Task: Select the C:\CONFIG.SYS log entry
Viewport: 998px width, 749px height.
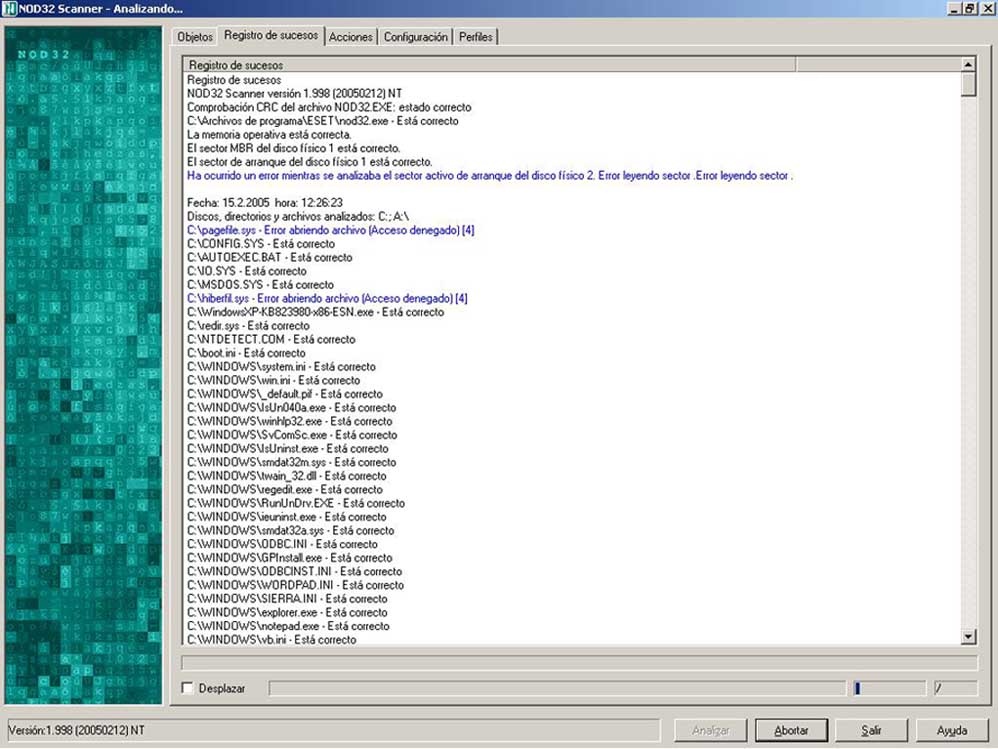Action: [261, 244]
